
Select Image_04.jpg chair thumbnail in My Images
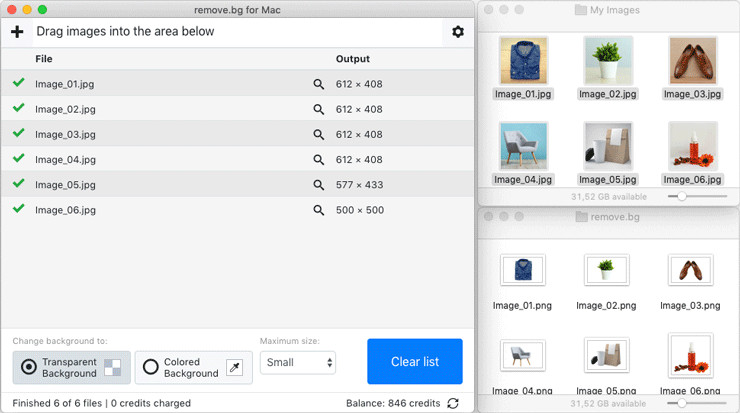(x=523, y=146)
